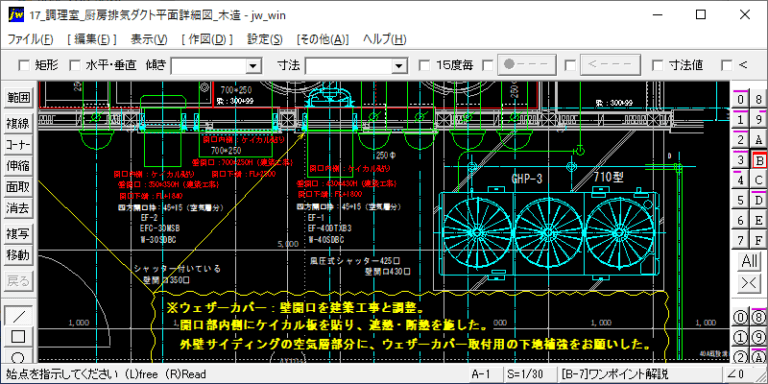
Task: Activate the 複線 double line tool
Action: (18, 123)
